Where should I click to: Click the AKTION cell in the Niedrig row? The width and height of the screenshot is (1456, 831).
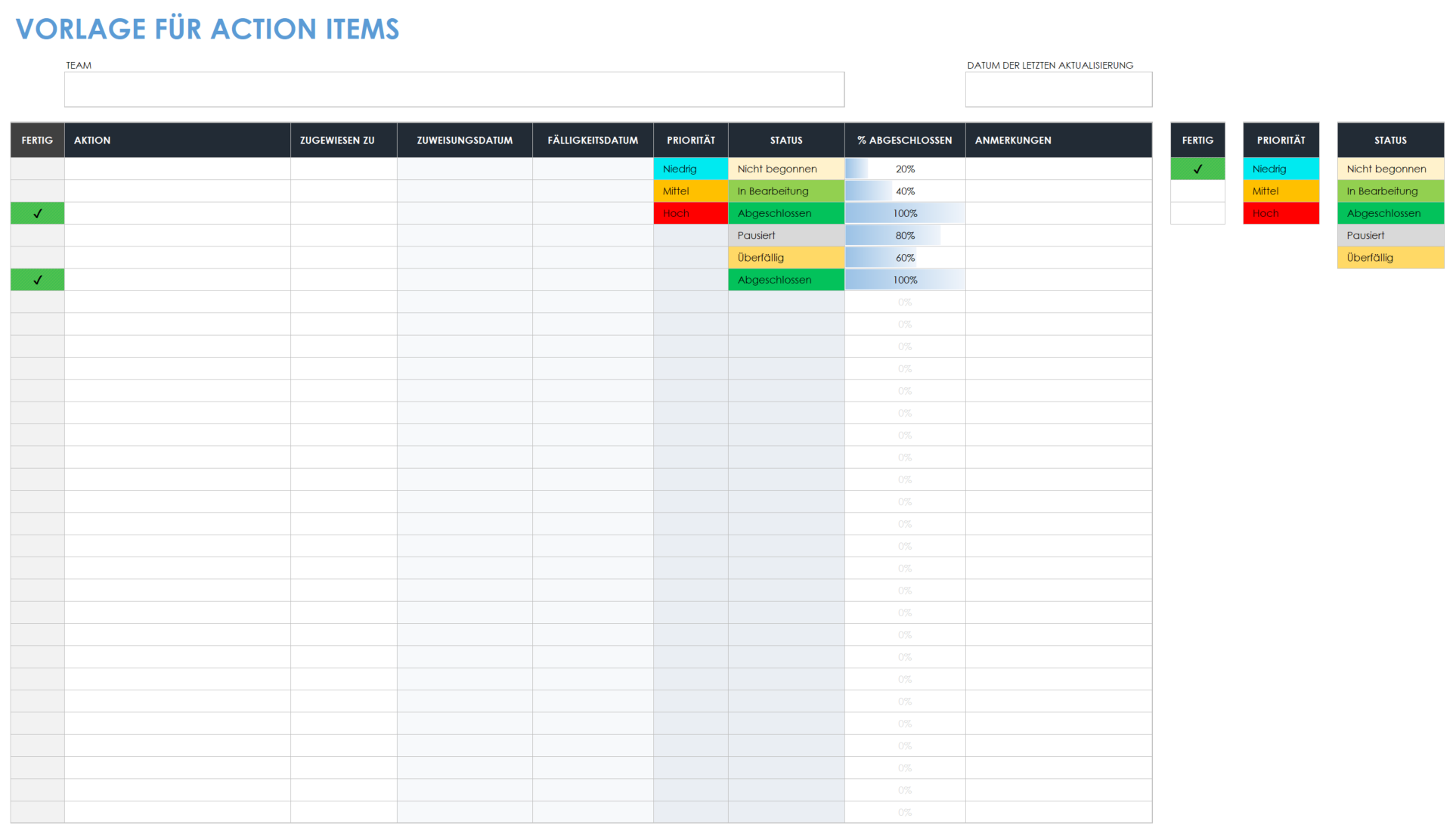(178, 169)
